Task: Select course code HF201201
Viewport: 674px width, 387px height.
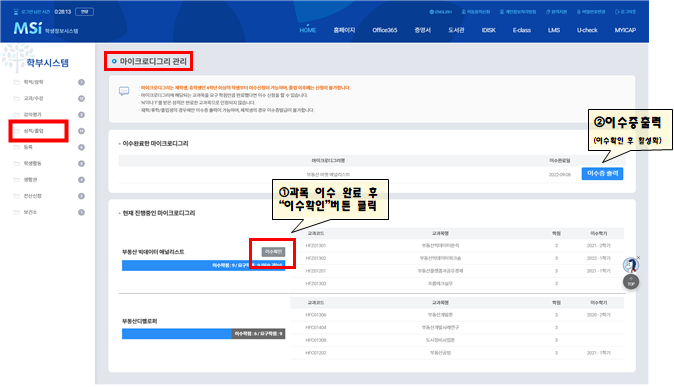Action: 316,271
